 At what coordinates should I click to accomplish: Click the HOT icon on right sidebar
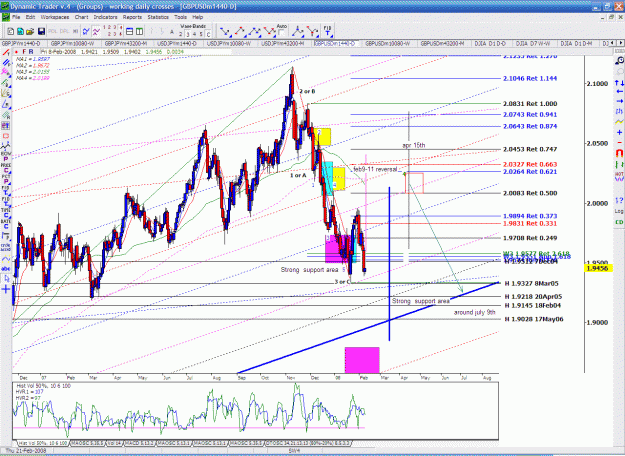tap(619, 175)
